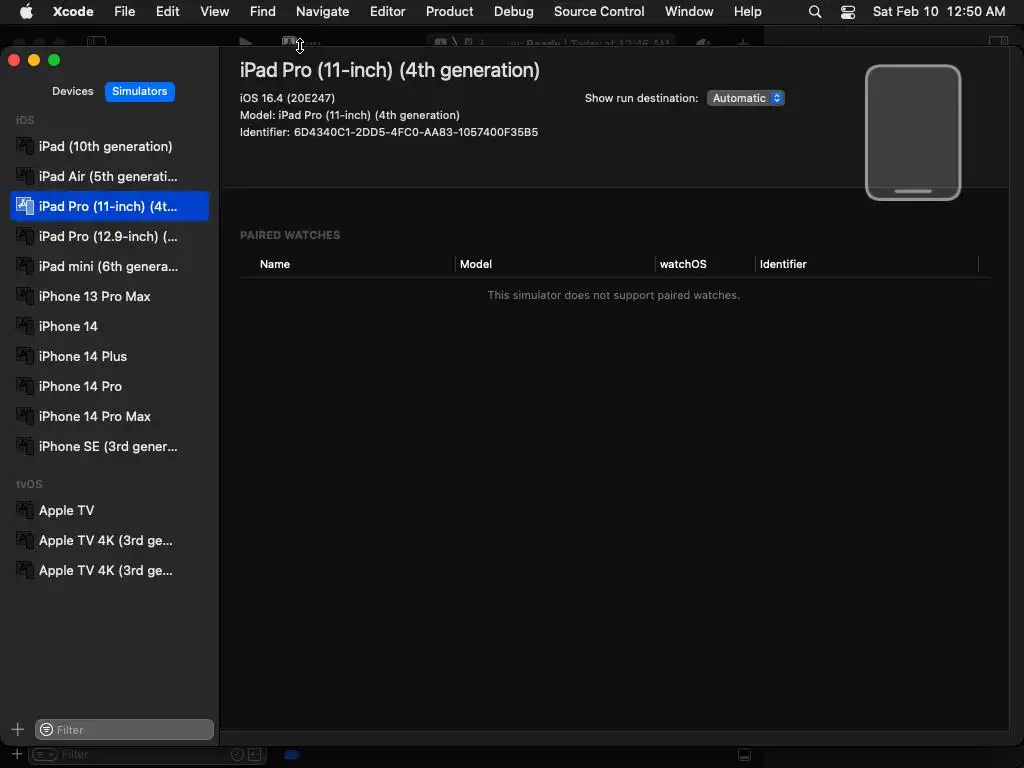1024x768 pixels.
Task: Click the watchOS column header
Action: click(682, 264)
